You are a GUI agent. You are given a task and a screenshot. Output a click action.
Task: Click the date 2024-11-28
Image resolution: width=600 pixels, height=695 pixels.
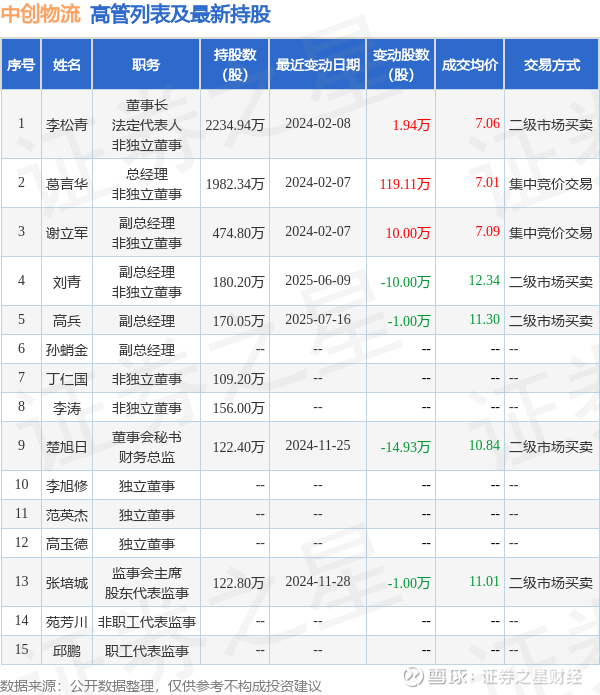coord(318,581)
